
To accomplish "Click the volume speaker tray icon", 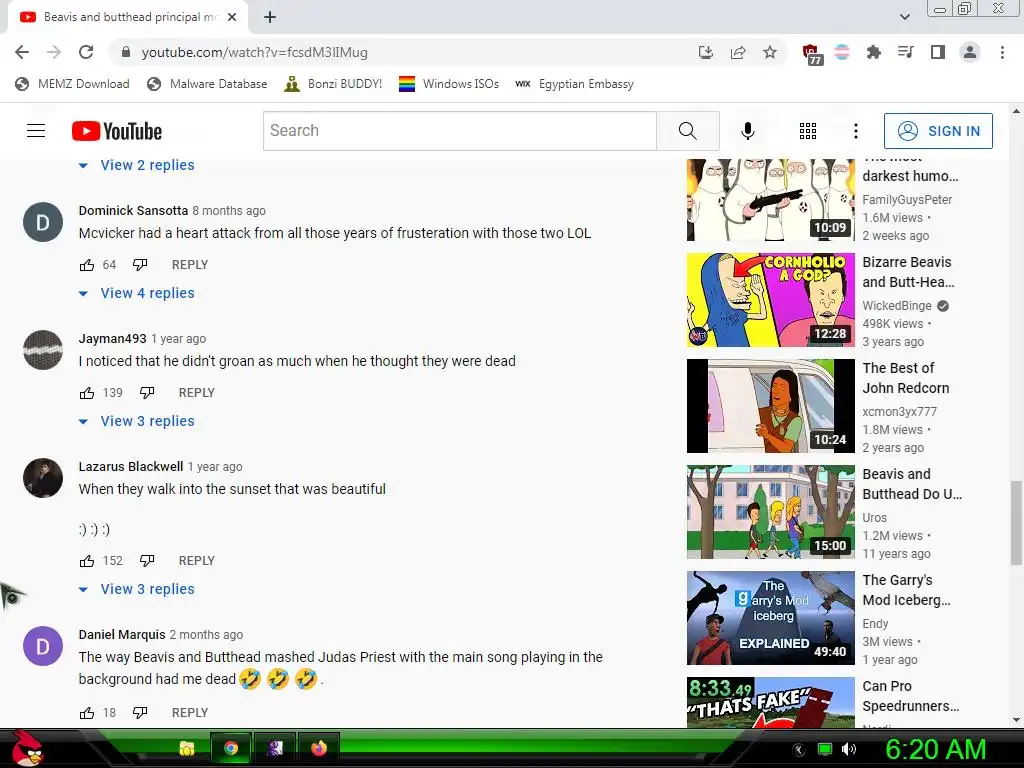I will 849,749.
